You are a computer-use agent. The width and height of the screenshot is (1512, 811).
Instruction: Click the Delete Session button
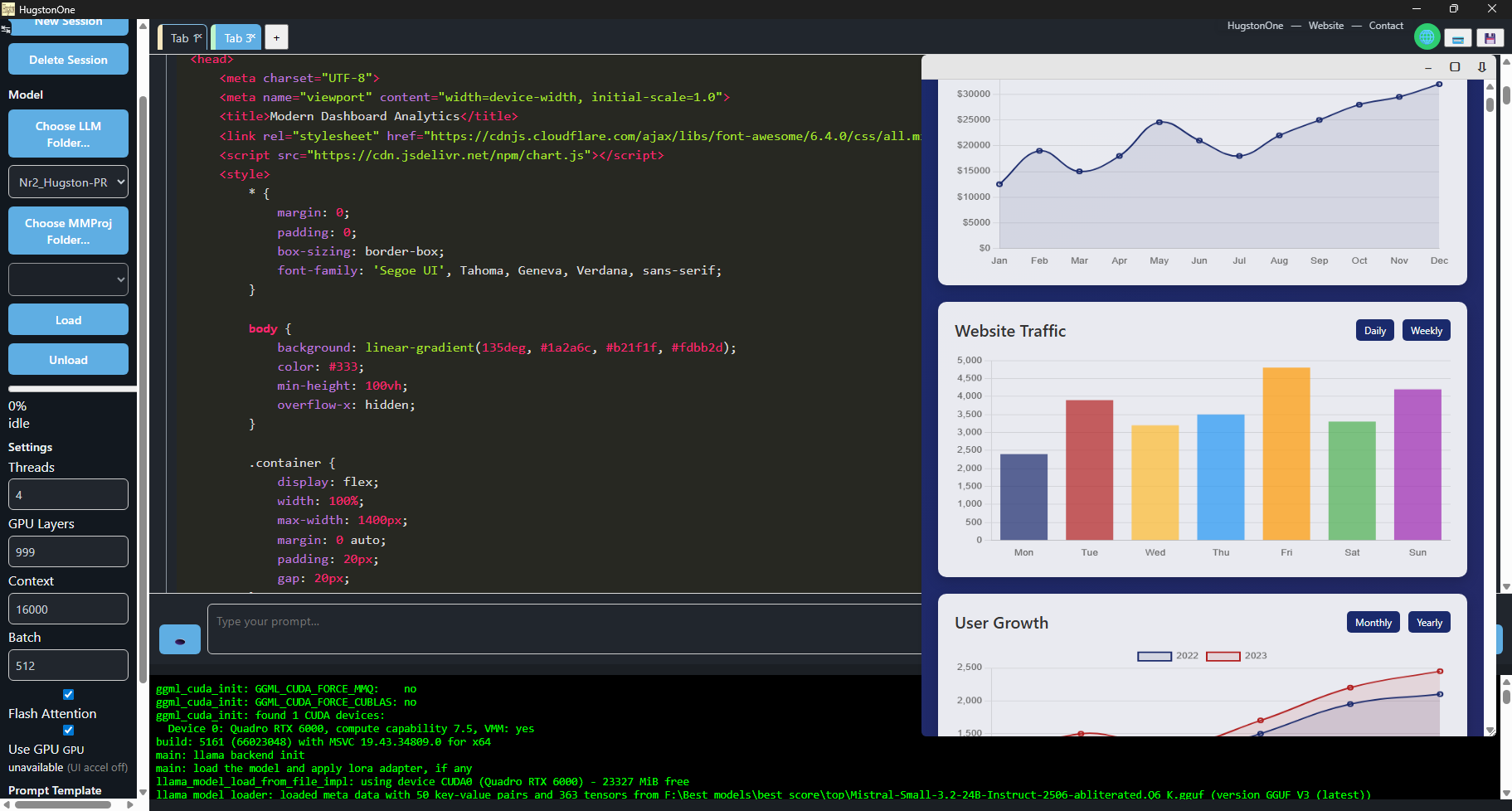pos(68,59)
